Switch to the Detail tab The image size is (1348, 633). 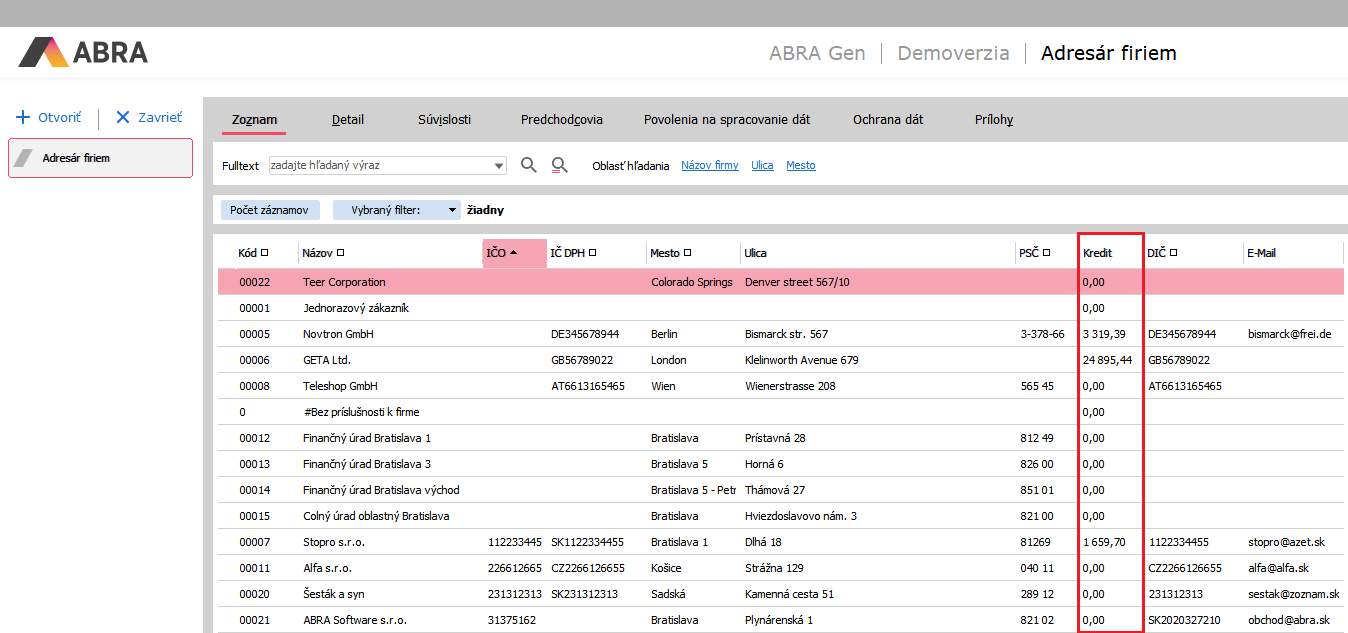(x=348, y=119)
